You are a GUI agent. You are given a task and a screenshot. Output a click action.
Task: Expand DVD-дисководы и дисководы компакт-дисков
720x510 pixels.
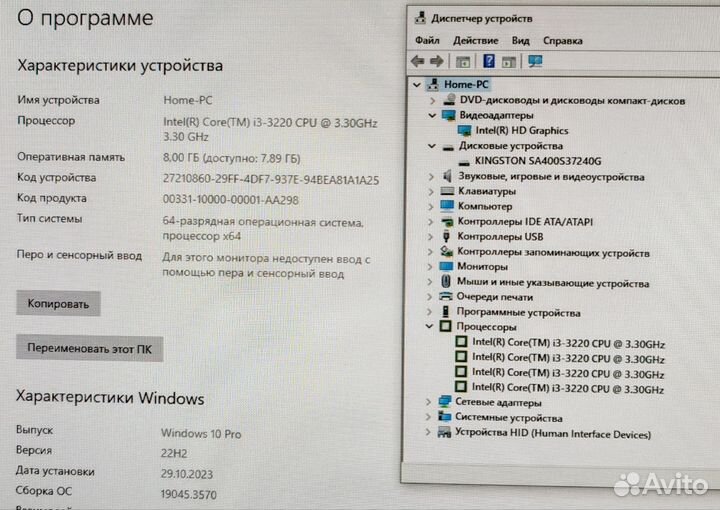click(x=432, y=100)
